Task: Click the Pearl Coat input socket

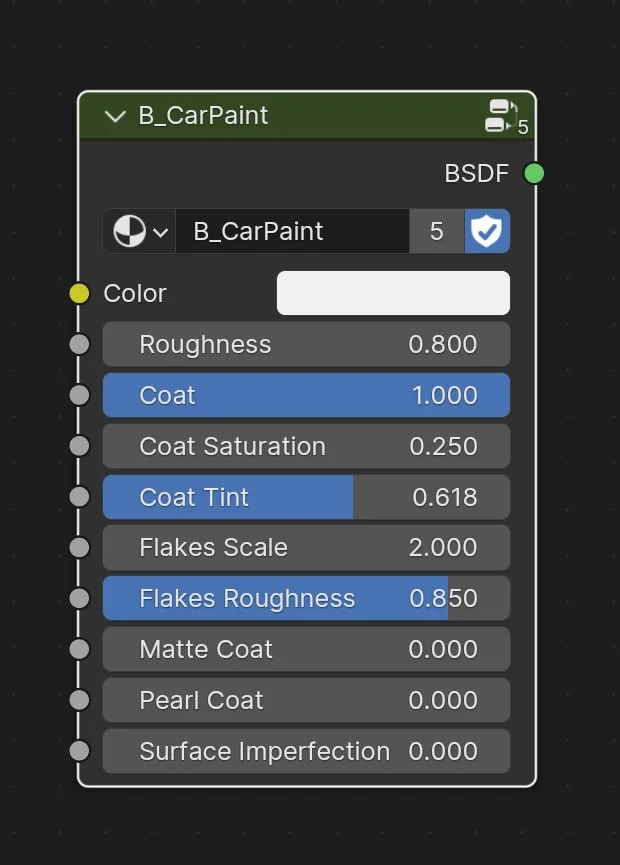Action: [x=78, y=700]
